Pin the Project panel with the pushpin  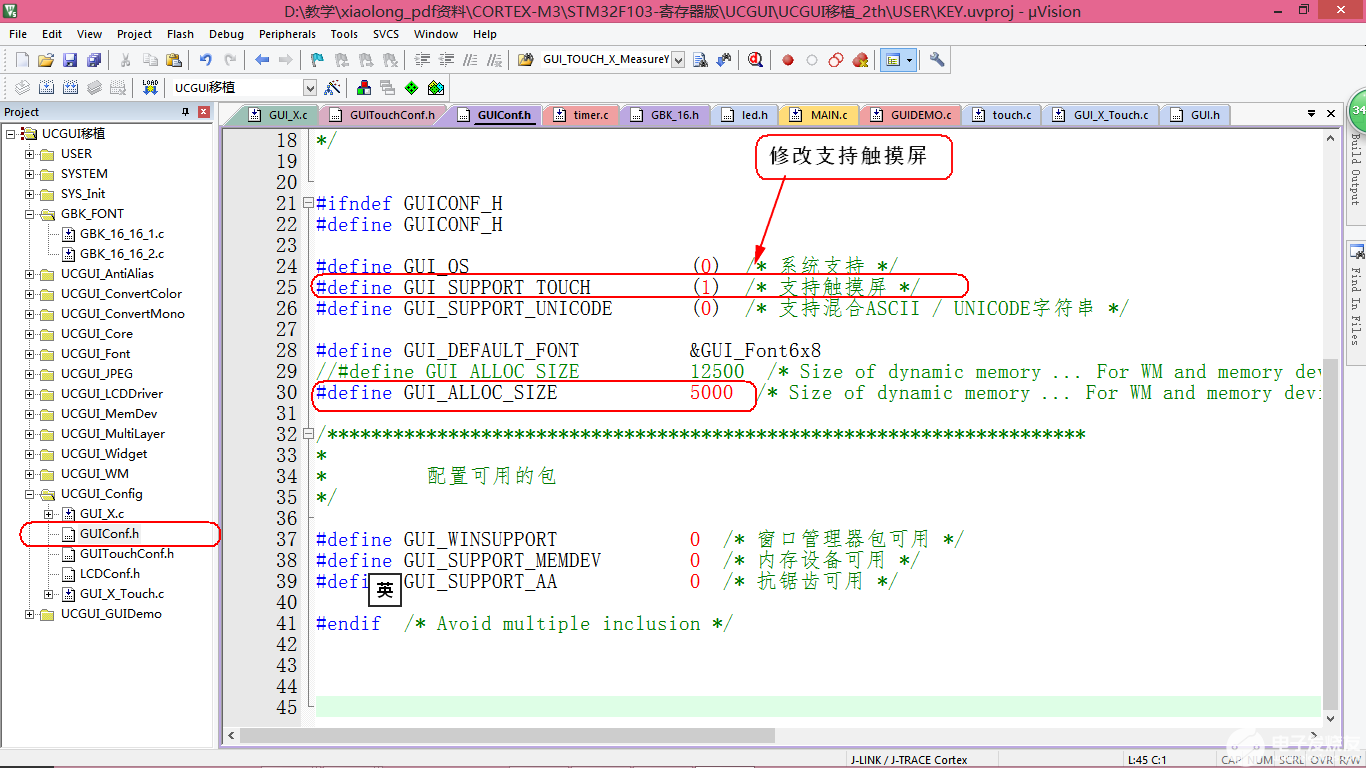click(185, 112)
